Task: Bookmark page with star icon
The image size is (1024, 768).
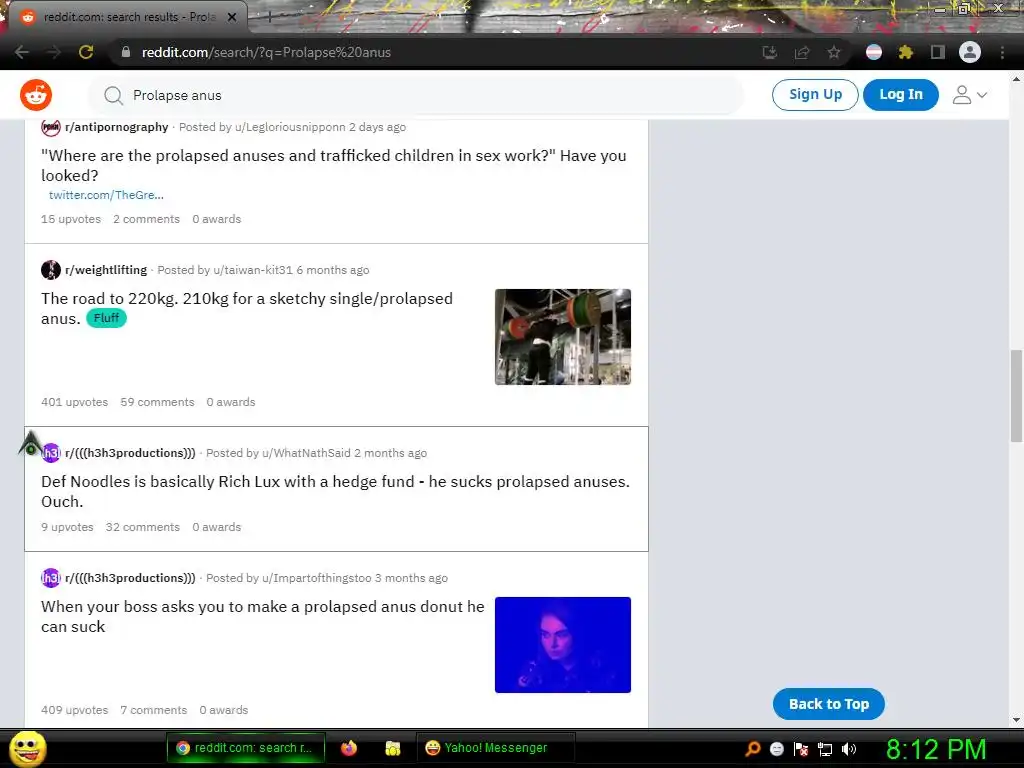Action: click(834, 52)
